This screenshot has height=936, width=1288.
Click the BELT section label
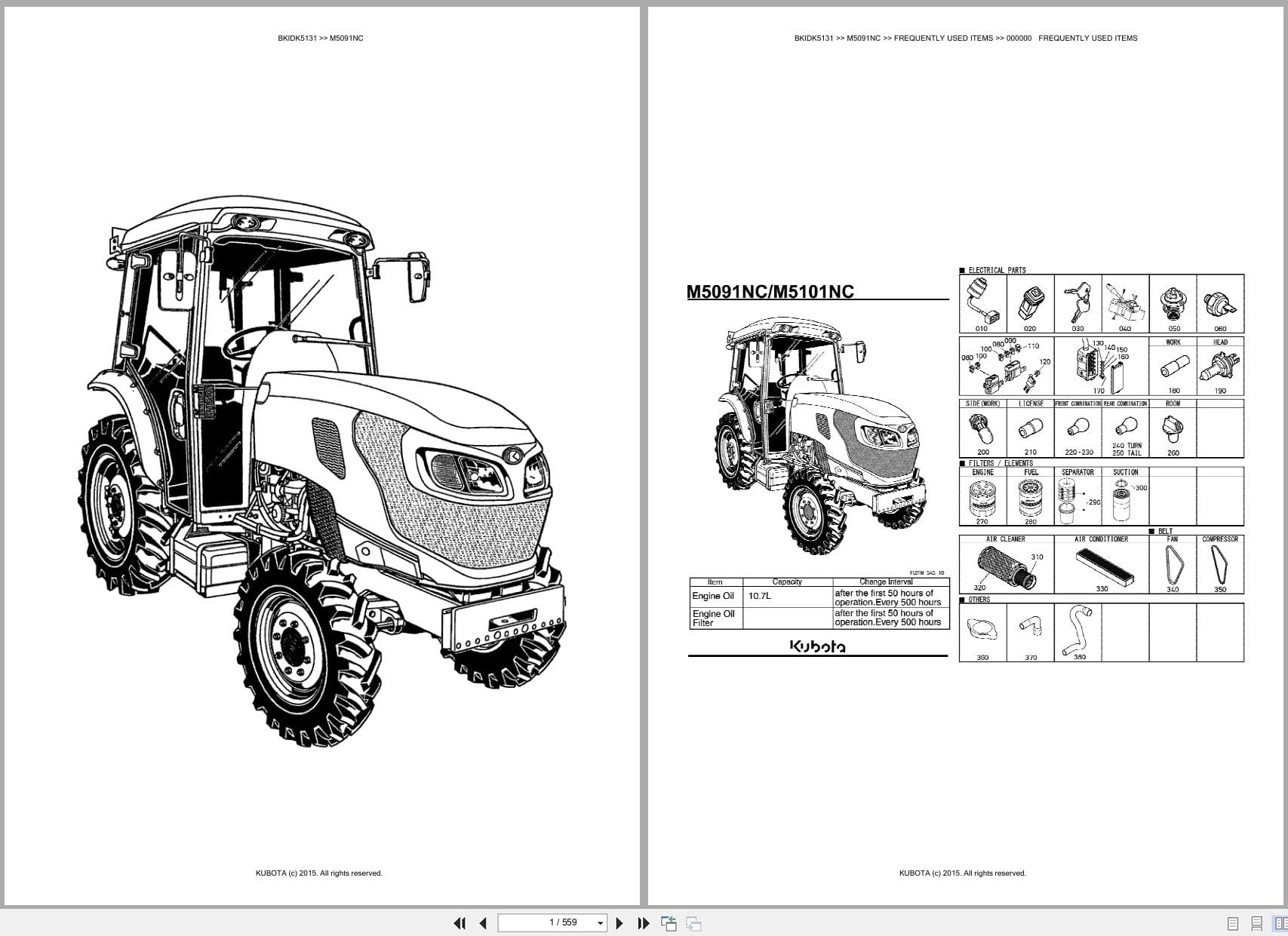tap(1166, 531)
